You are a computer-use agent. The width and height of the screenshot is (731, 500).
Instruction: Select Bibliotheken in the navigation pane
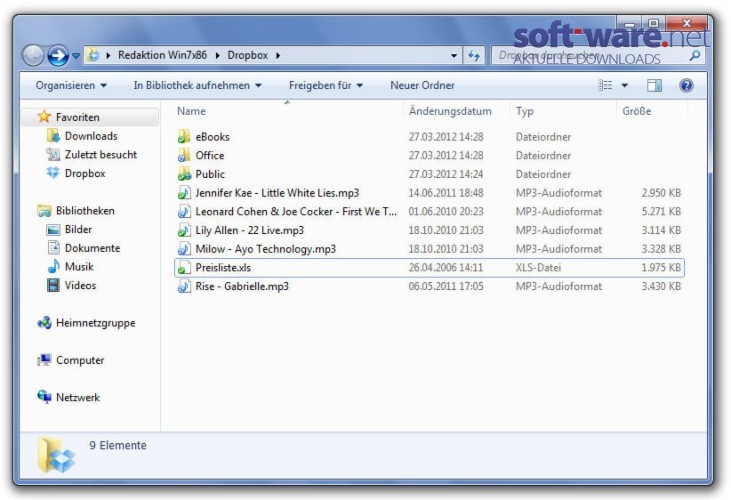85,210
